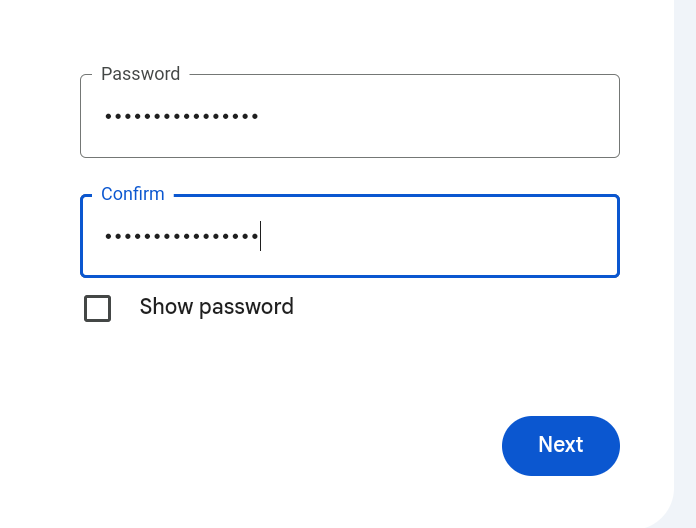Click the blue "Confirm" floating label
This screenshot has height=528, width=696.
[x=133, y=194]
